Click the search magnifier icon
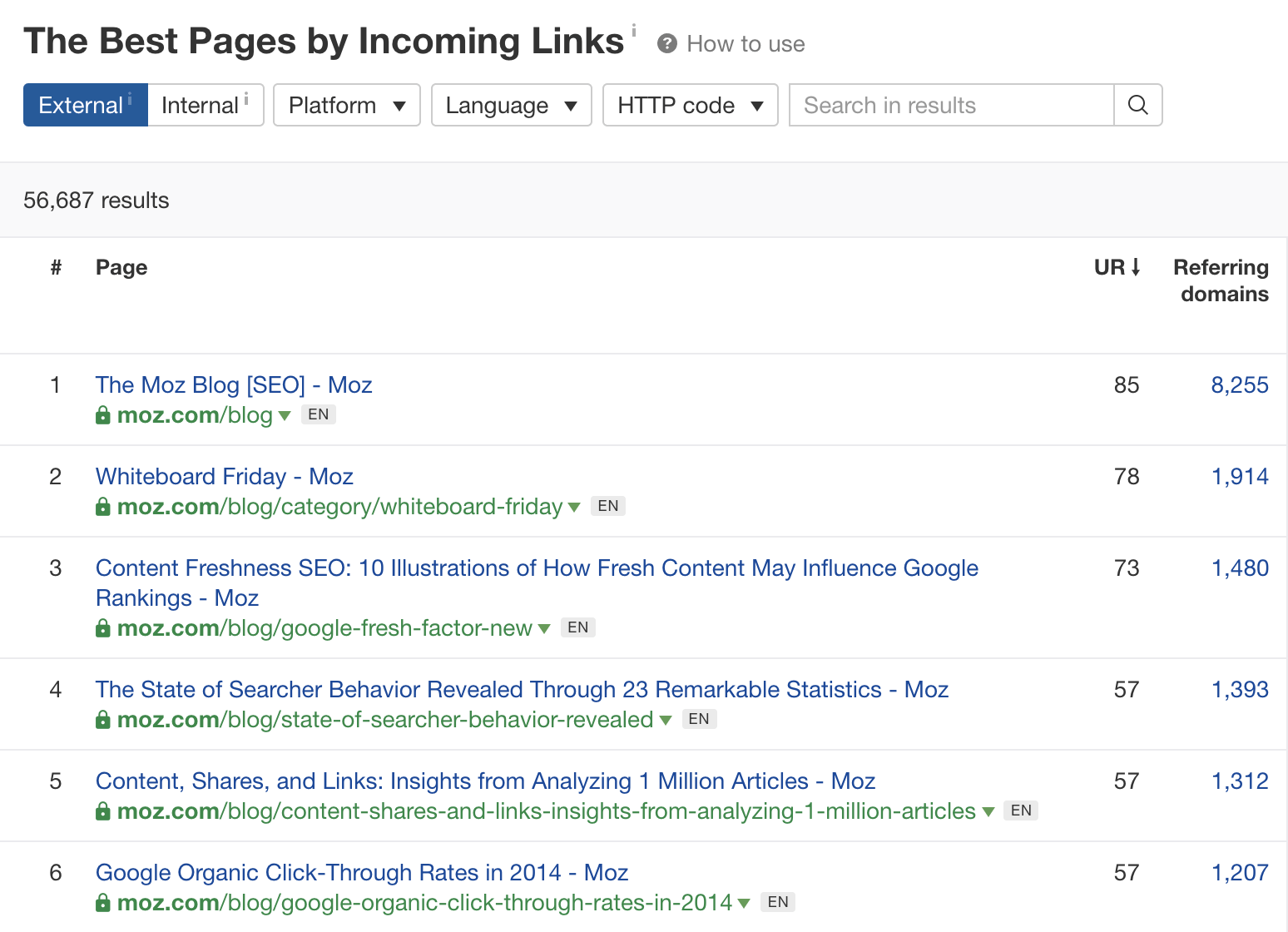 1137,105
